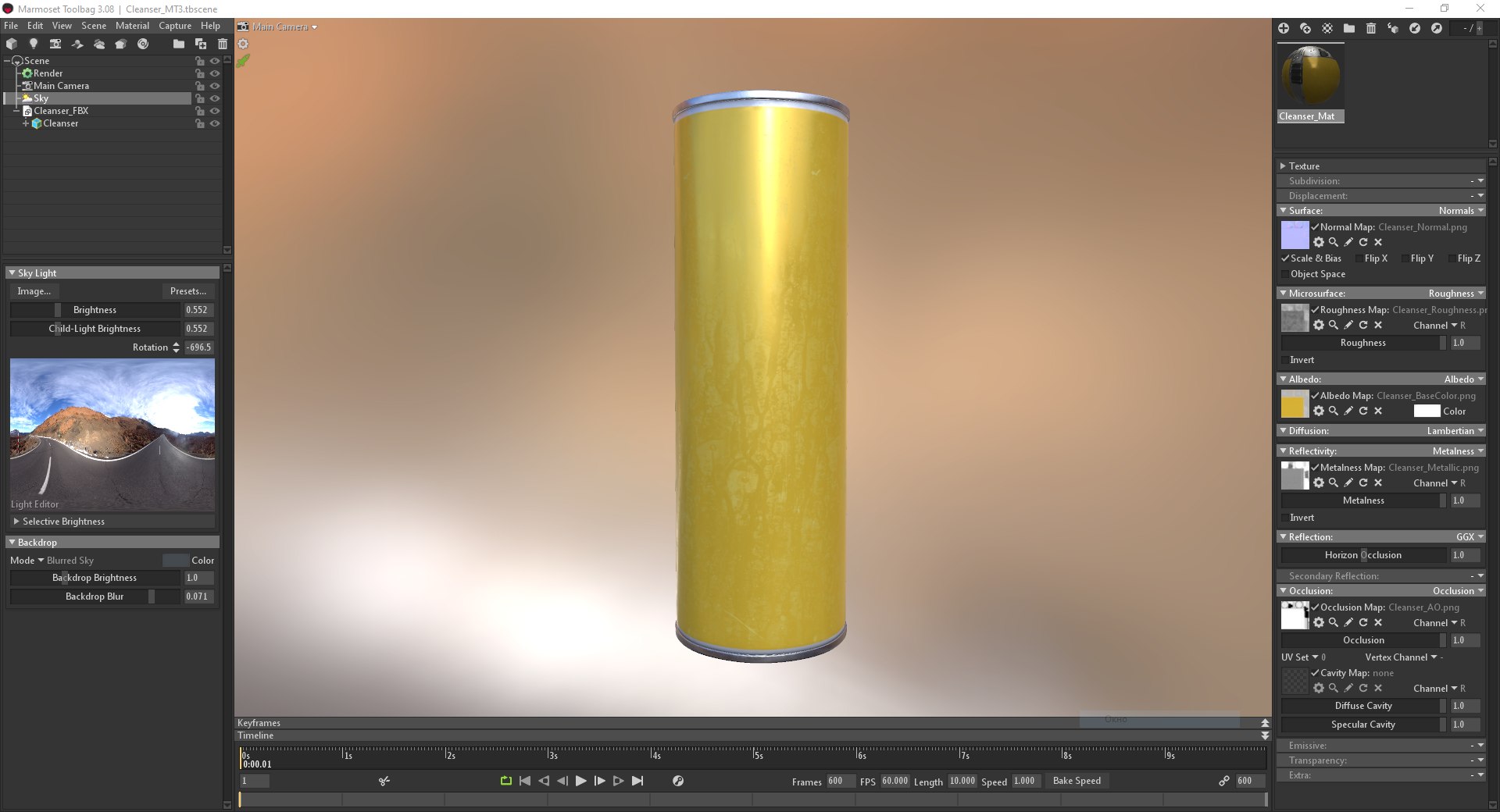Image resolution: width=1500 pixels, height=812 pixels.
Task: Apply material to selection with cube arrow icon
Action: tap(1393, 28)
